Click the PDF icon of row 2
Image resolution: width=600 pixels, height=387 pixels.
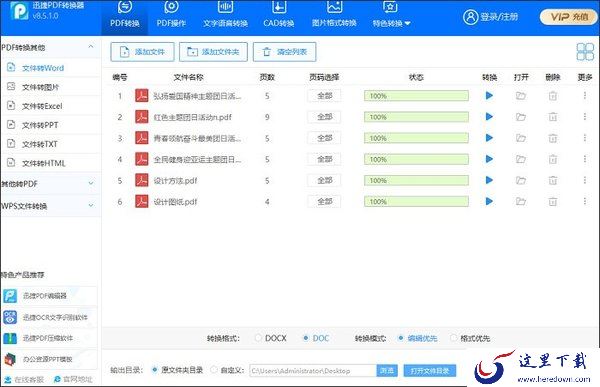pos(142,117)
